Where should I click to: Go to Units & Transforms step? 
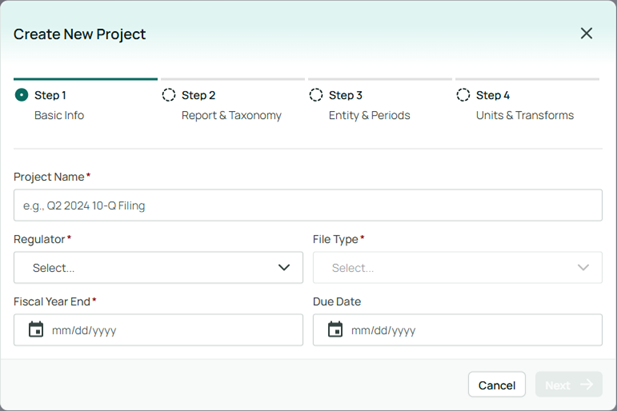pyautogui.click(x=525, y=115)
